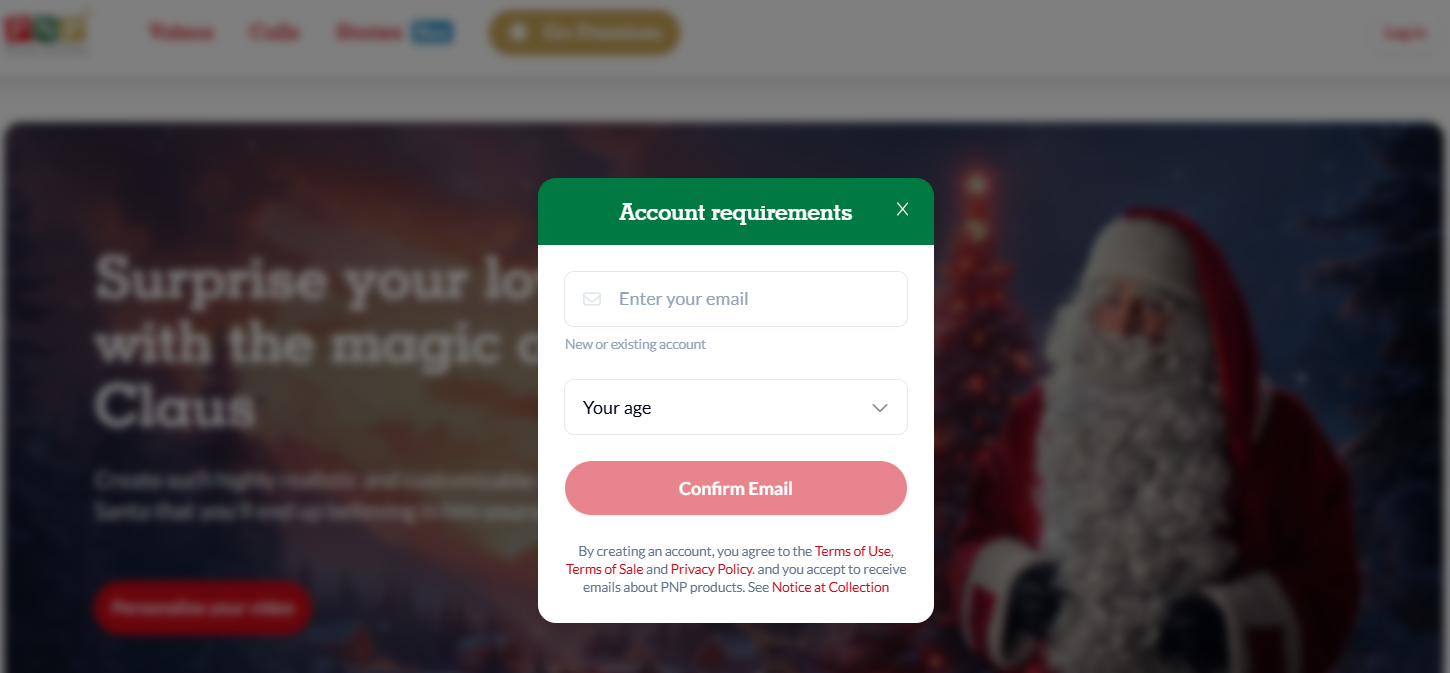1450x673 pixels.
Task: Click the envelope icon in the email field
Action: point(592,299)
